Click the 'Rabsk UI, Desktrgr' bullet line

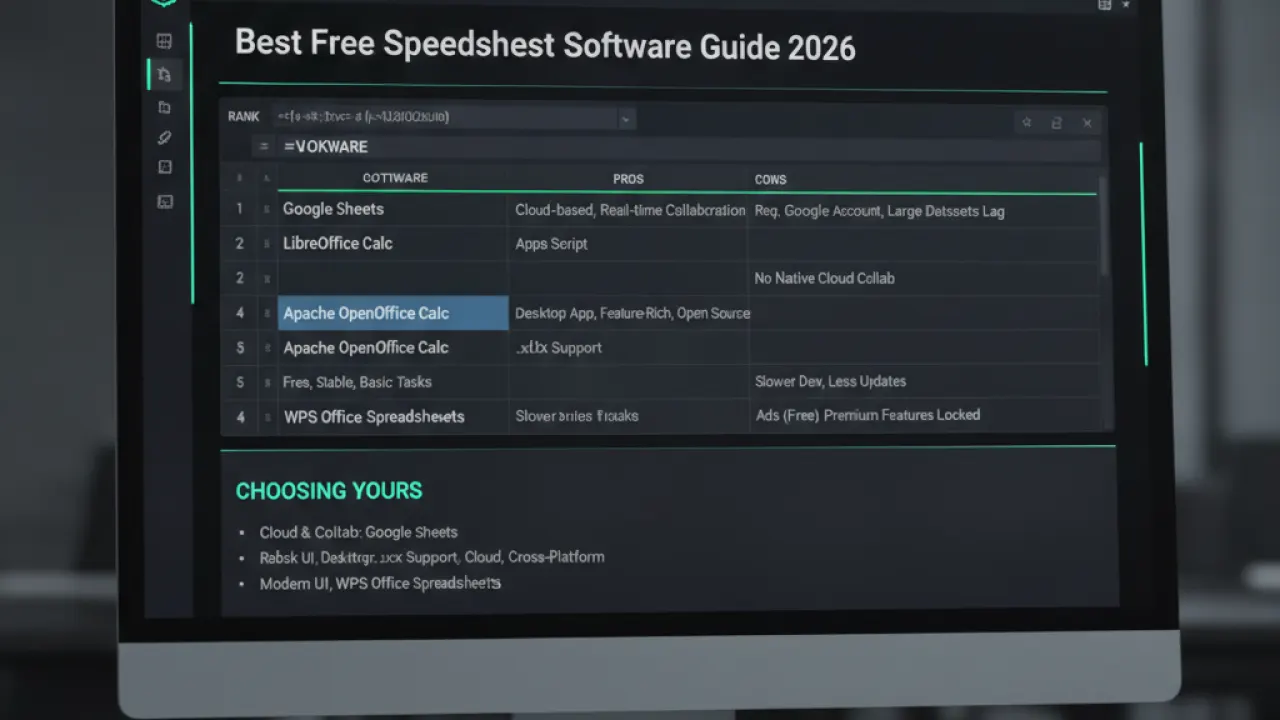click(x=432, y=557)
